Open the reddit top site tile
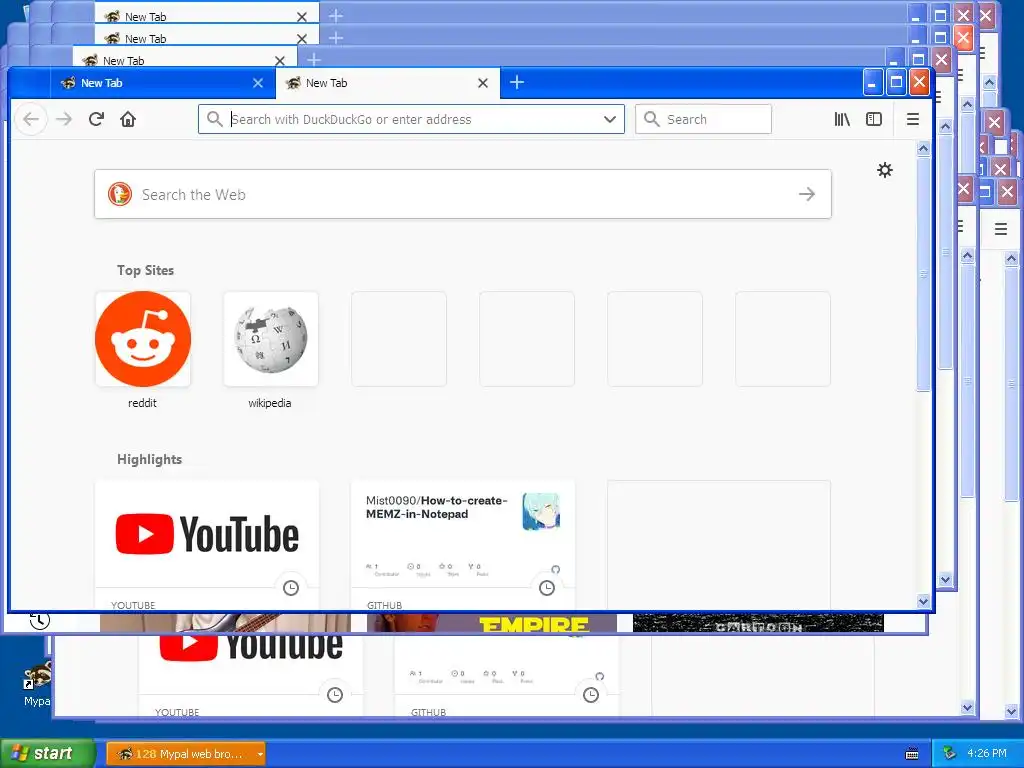Viewport: 1024px width, 768px height. pyautogui.click(x=143, y=339)
